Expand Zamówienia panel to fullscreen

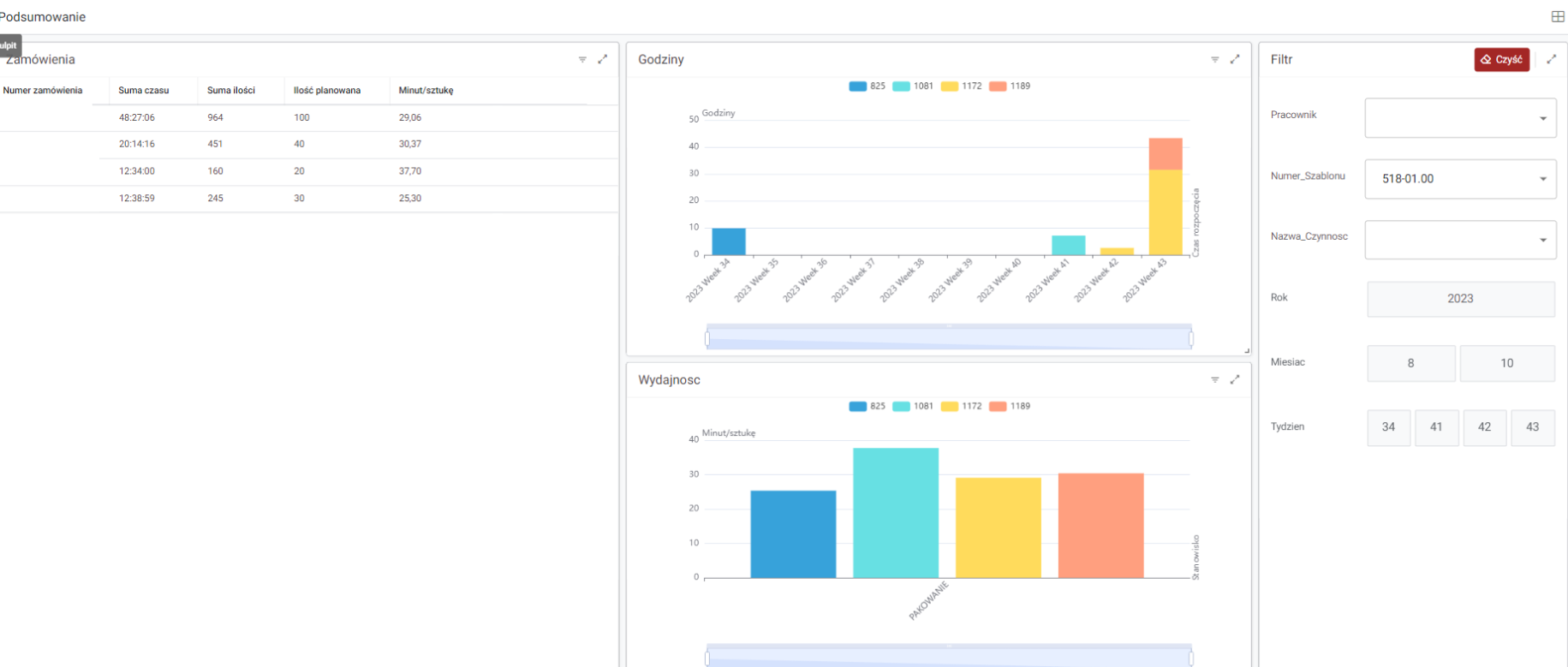click(x=603, y=60)
